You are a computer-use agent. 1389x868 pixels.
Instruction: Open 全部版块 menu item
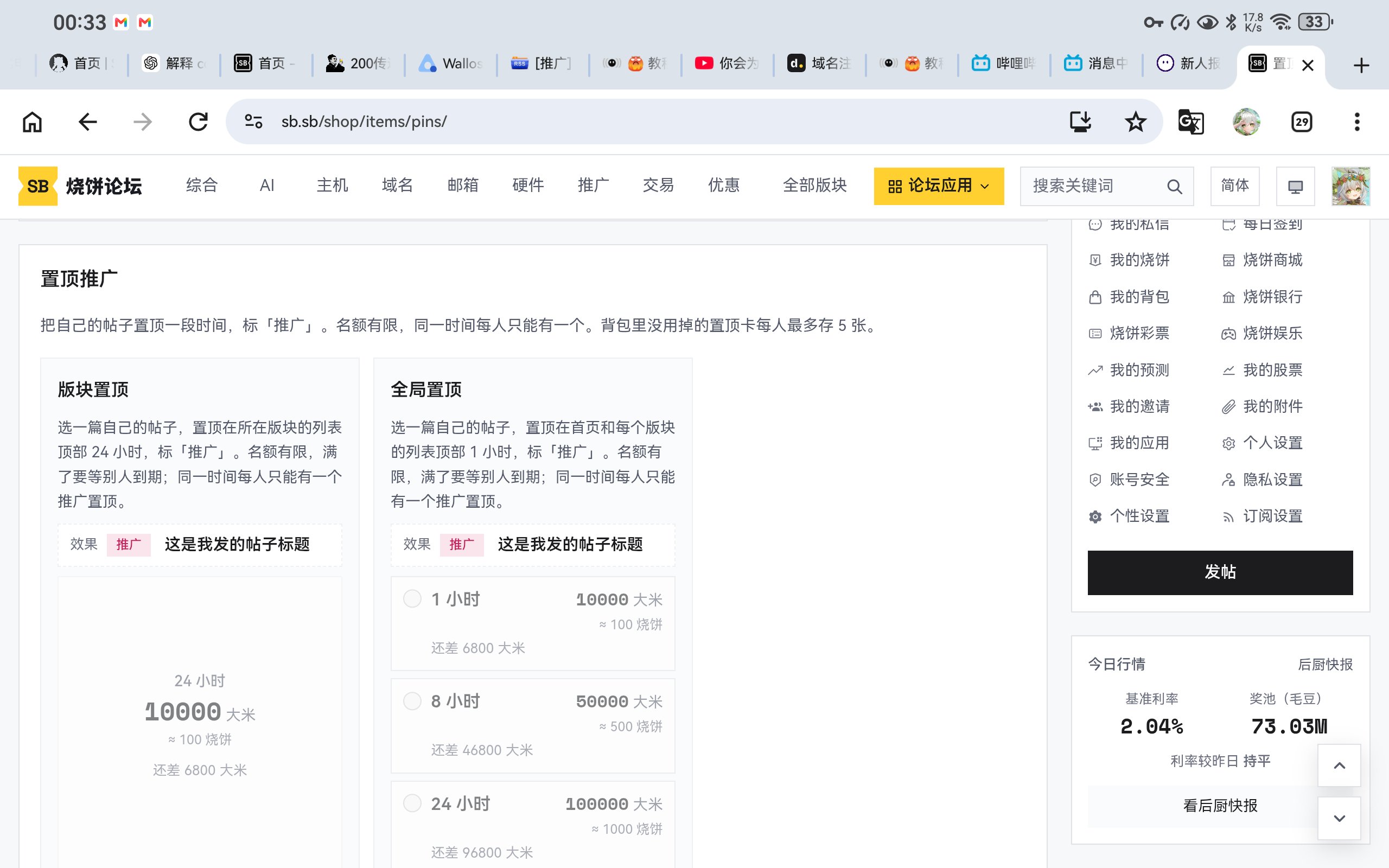pos(814,186)
